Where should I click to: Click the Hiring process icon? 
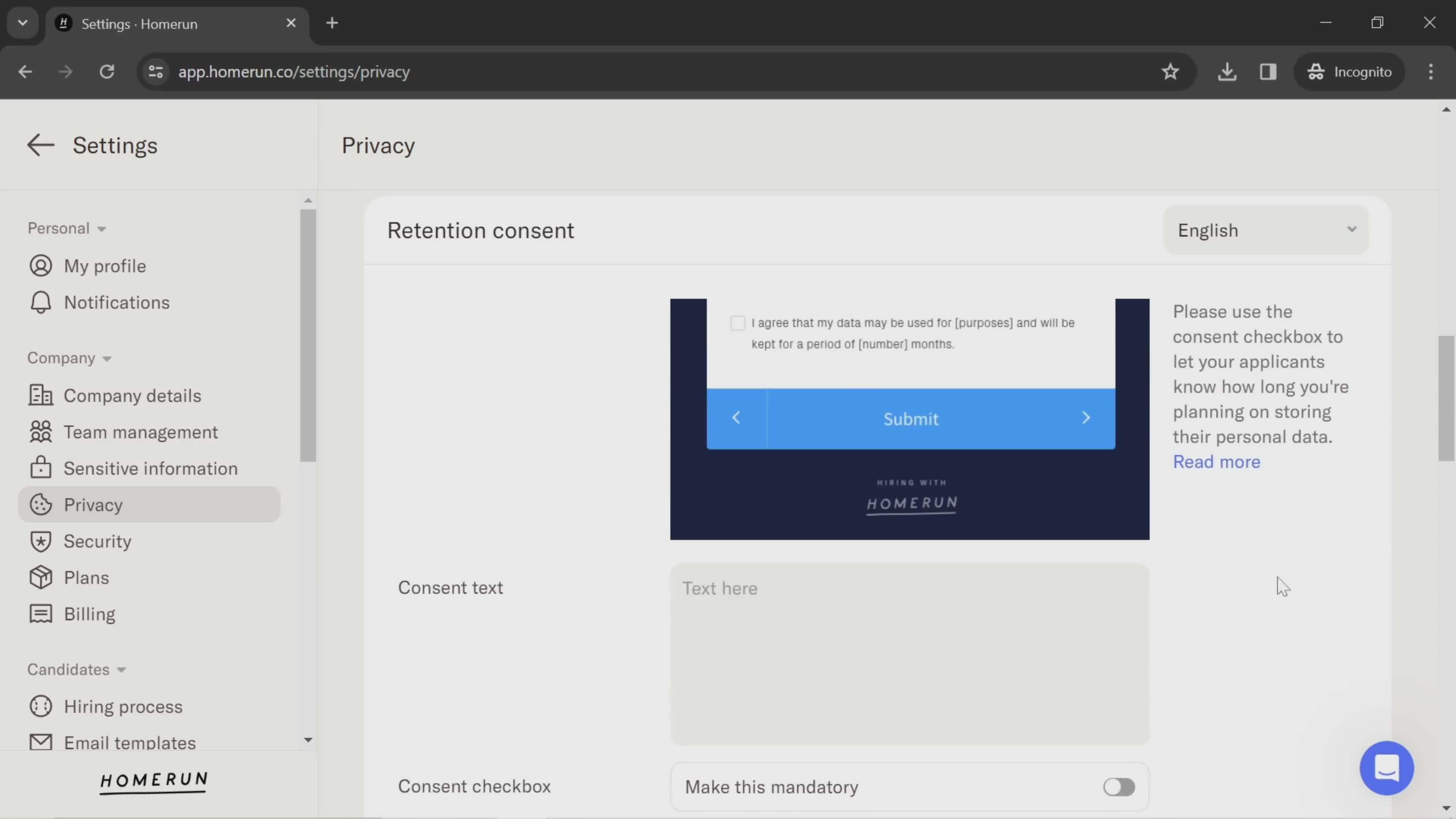[x=41, y=706]
